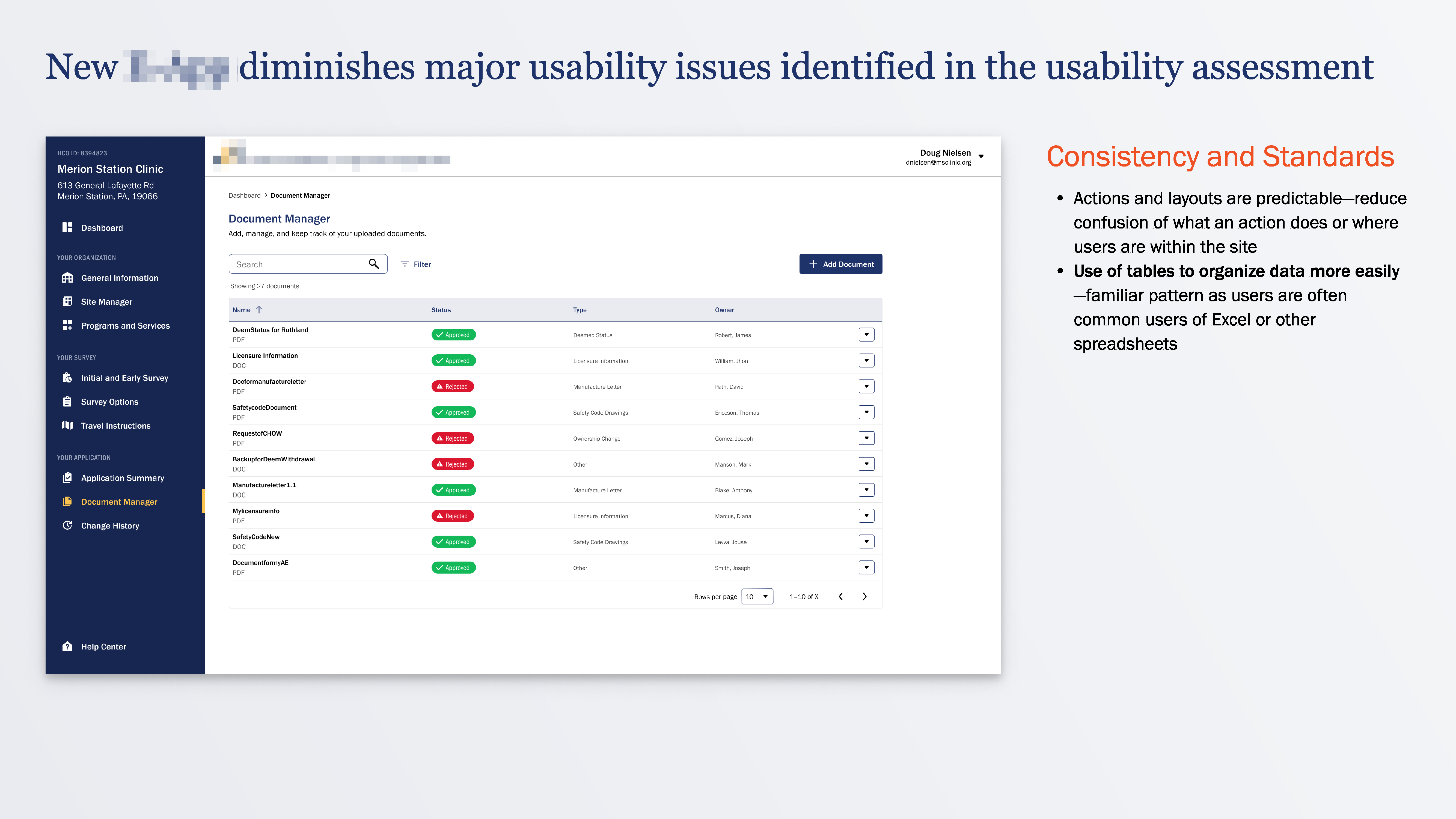Click the 1–10 of X pagination text
Screen dimensions: 1456x819
click(x=804, y=596)
